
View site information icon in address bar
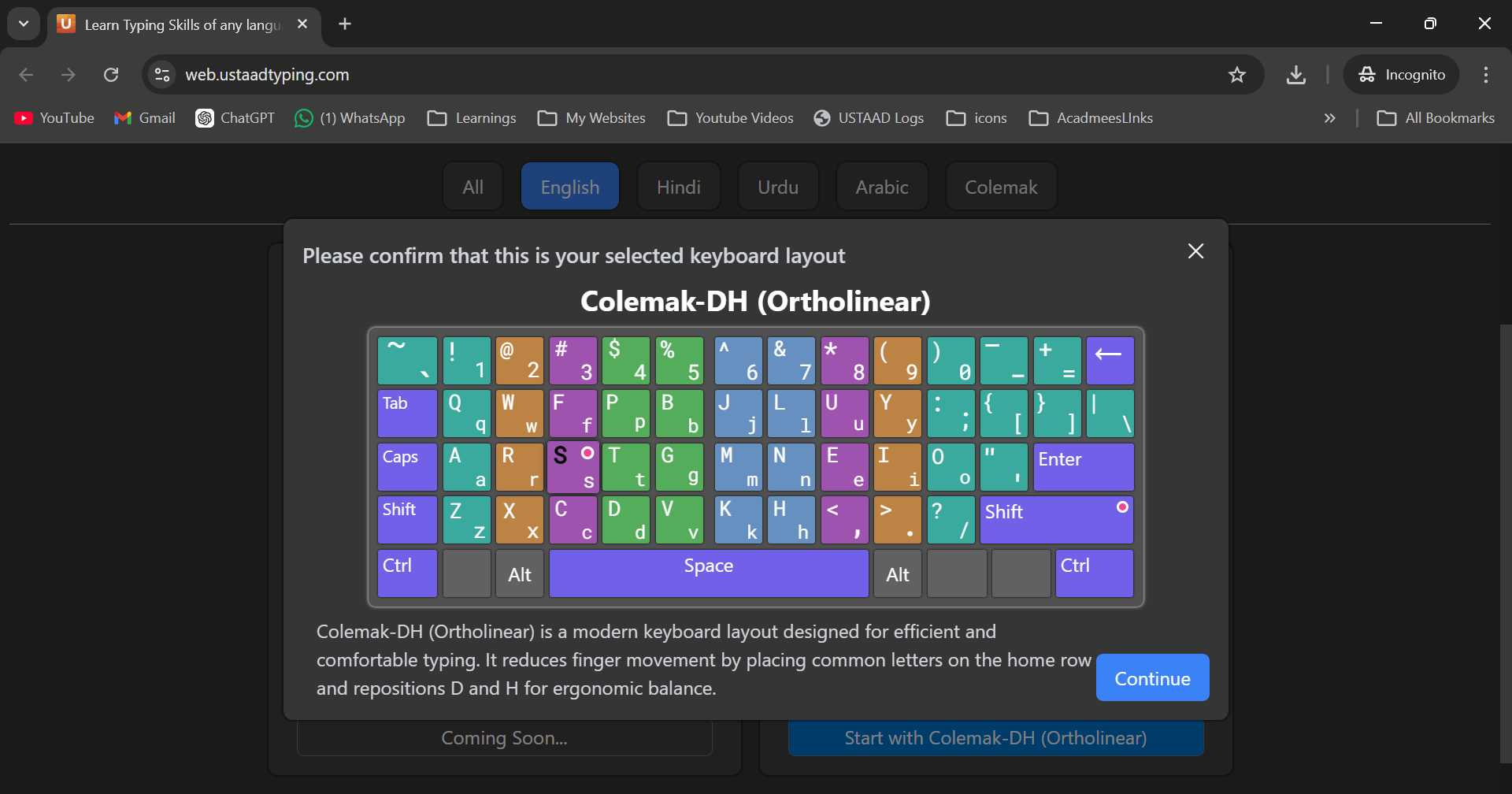tap(162, 75)
